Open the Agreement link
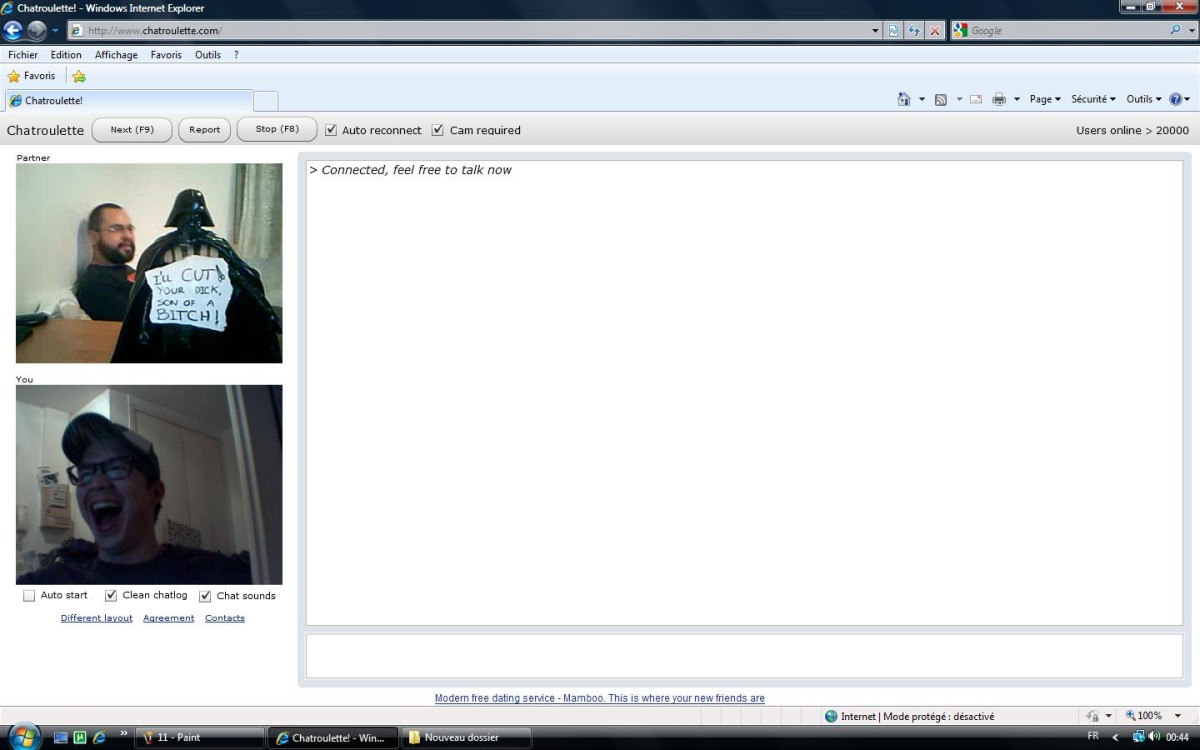Image resolution: width=1200 pixels, height=750 pixels. [169, 618]
